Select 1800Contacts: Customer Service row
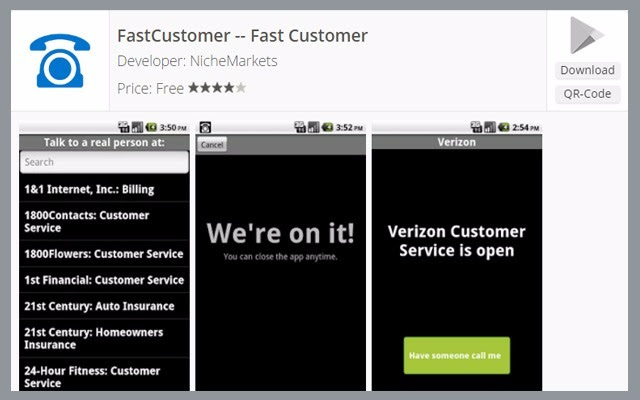This screenshot has height=400, width=640. click(x=104, y=221)
